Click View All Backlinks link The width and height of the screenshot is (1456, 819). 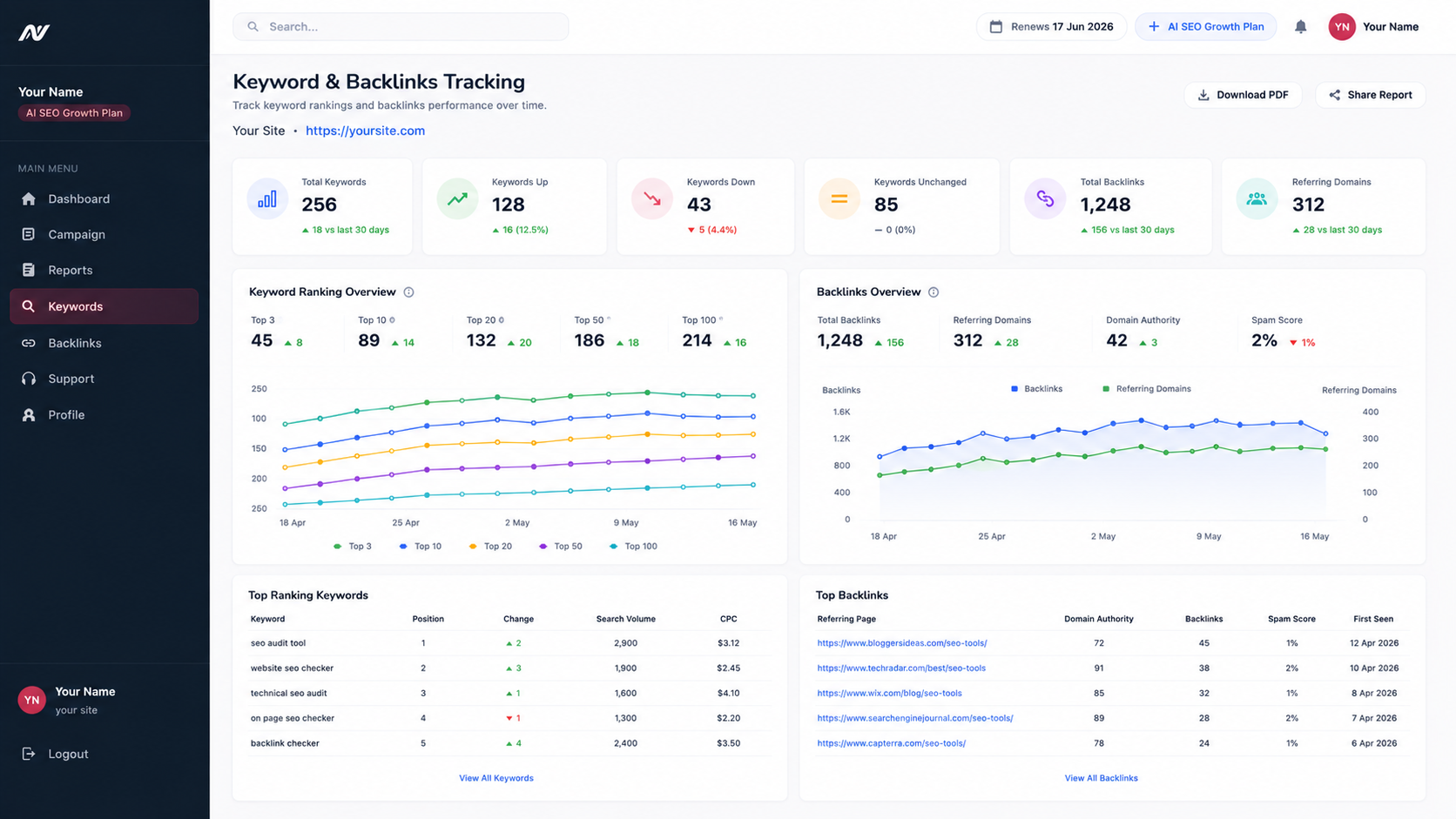(1101, 778)
